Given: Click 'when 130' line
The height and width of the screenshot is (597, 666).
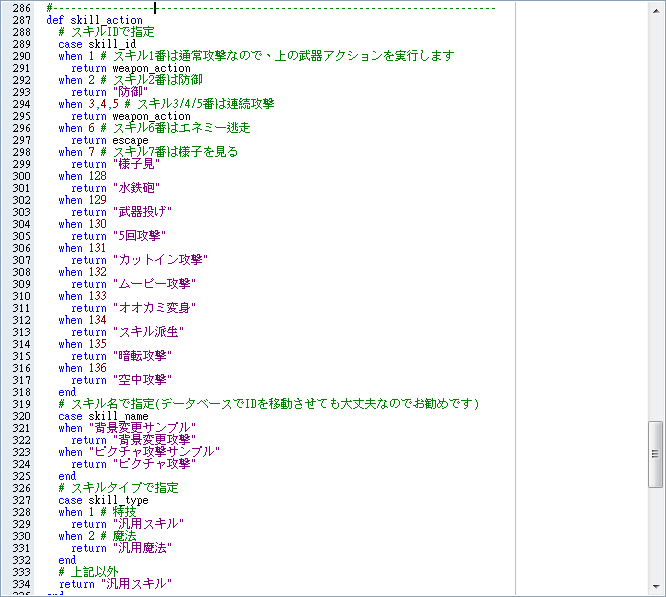Looking at the screenshot, I should (82, 224).
